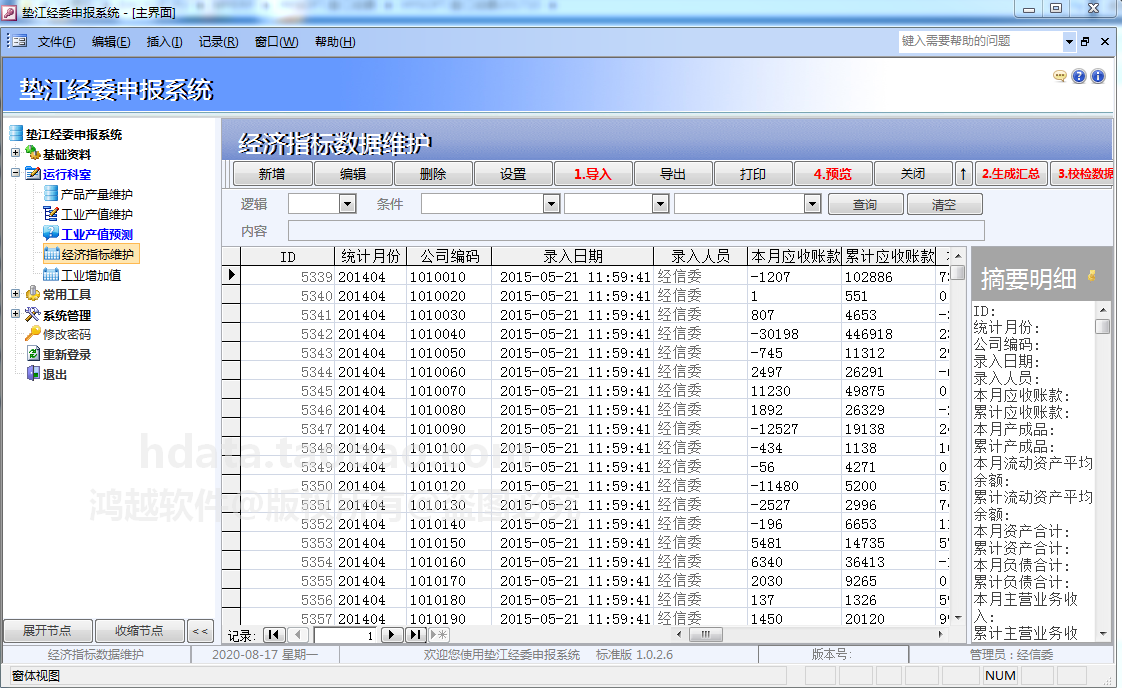Open the blue question mark help icon
This screenshot has height=688, width=1122.
1079,76
